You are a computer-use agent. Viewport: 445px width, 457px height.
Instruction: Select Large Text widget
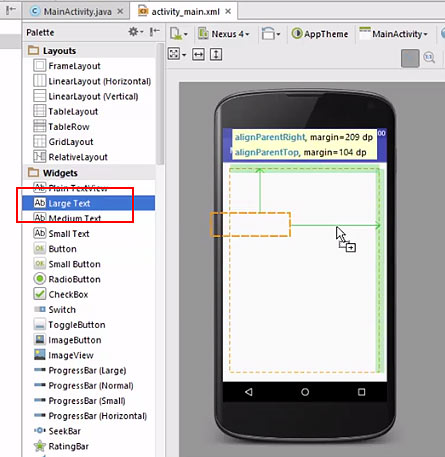click(x=89, y=203)
